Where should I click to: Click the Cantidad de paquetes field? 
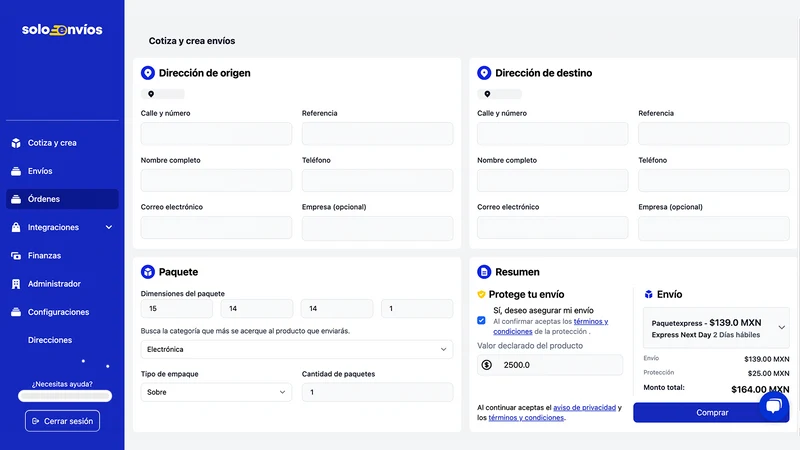tap(378, 392)
